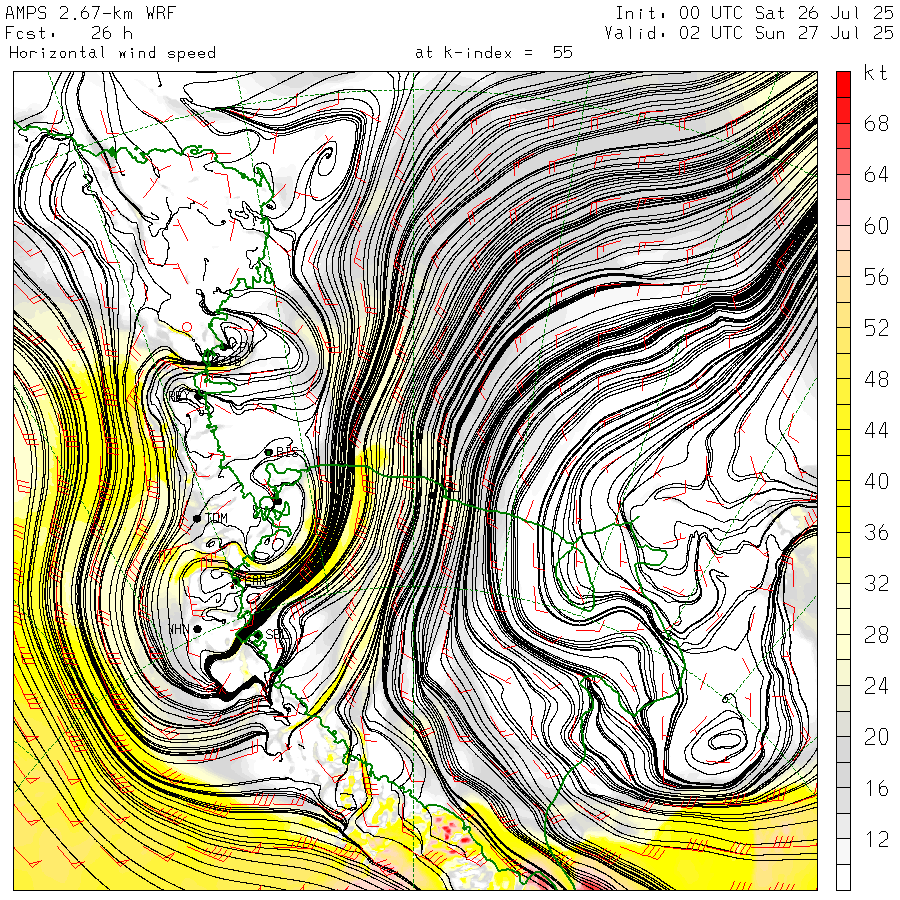Image resolution: width=900 pixels, height=900 pixels.
Task: Click the BIS station marker dot
Action: coord(269,452)
